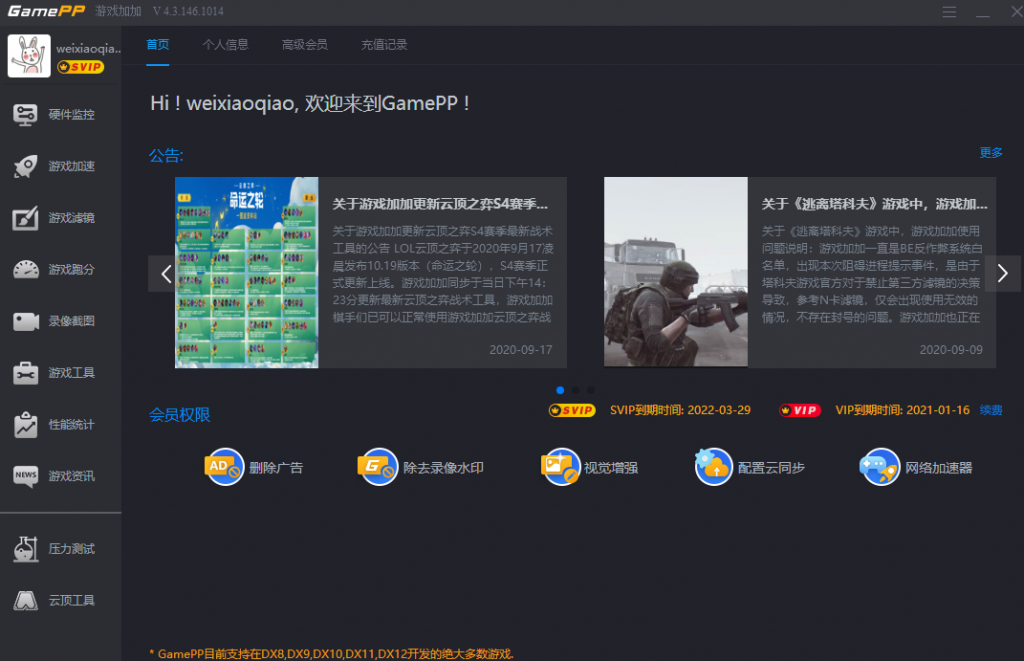Open the 录像截图 camera icon
Viewport: 1024px width, 661px height.
click(25, 321)
